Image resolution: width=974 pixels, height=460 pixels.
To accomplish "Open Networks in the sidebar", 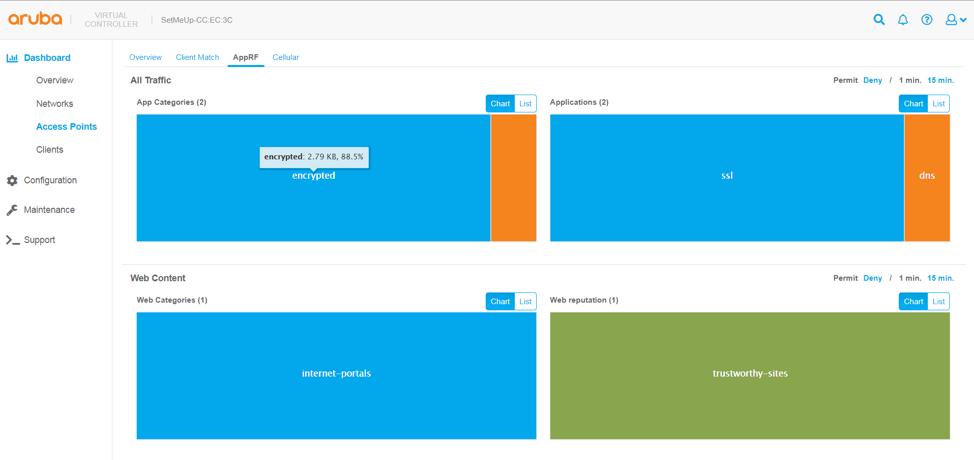I will tap(54, 104).
